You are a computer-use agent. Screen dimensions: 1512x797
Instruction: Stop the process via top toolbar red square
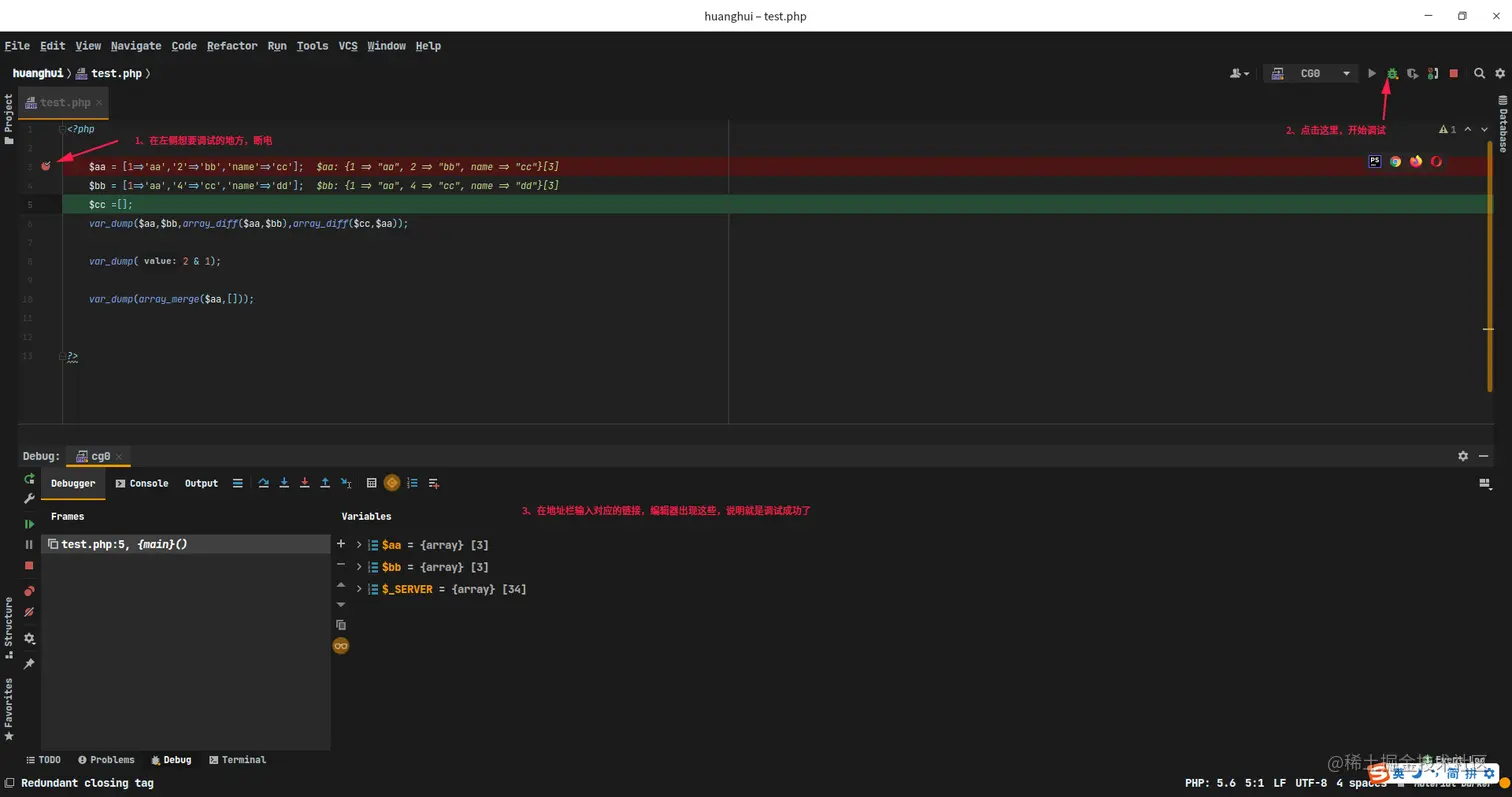point(1453,73)
